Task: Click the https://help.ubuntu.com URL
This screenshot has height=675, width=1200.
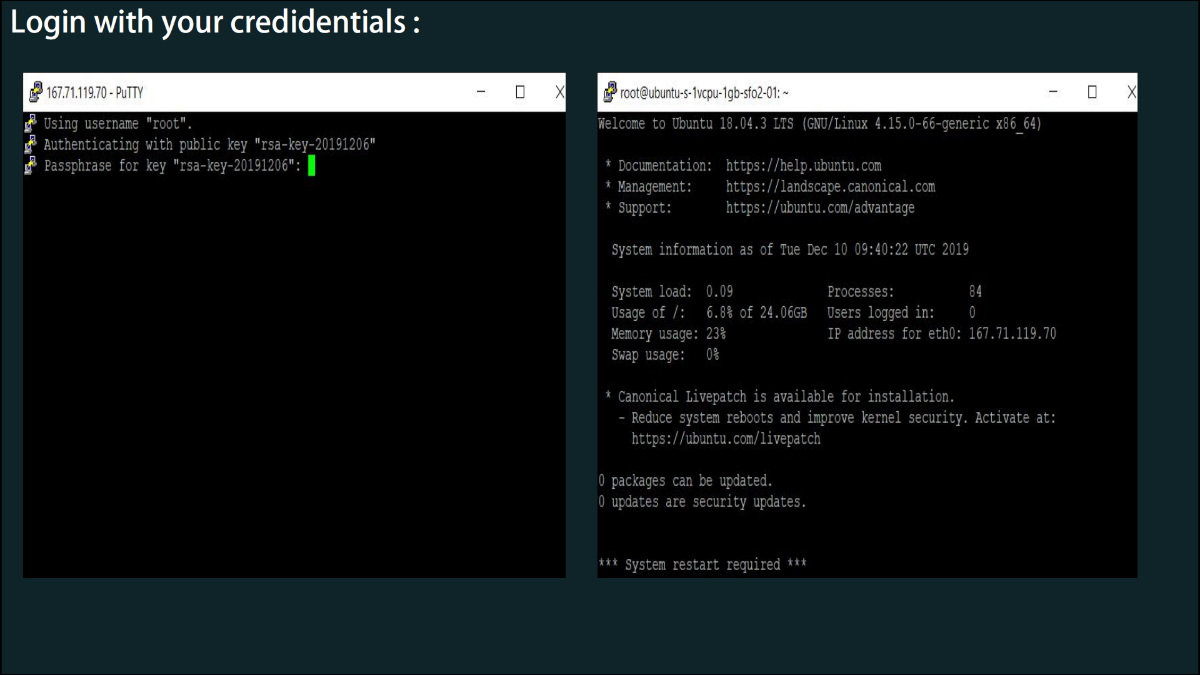Action: [x=804, y=166]
